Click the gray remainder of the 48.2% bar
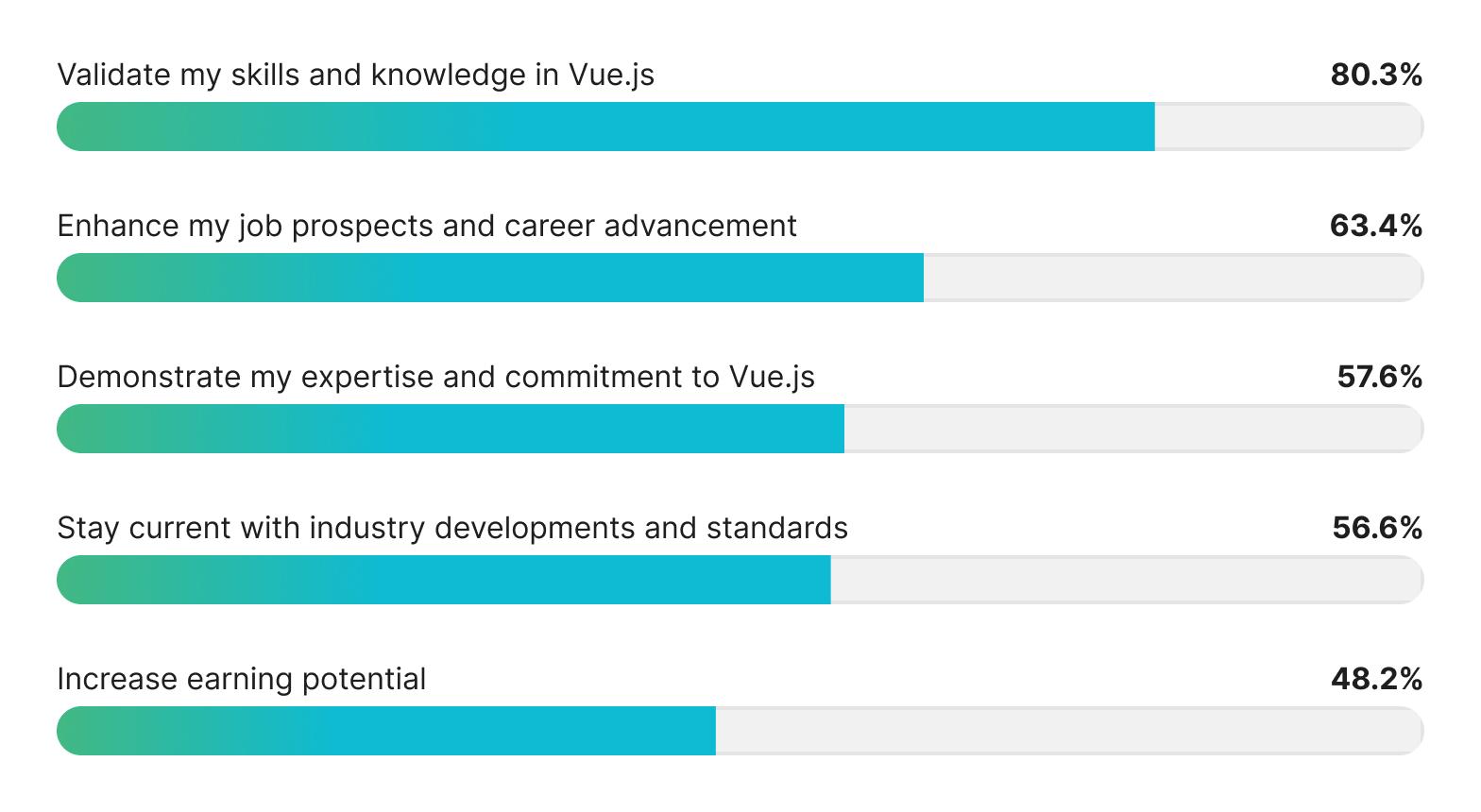Screen dimensions: 1481x812 coord(1068,731)
